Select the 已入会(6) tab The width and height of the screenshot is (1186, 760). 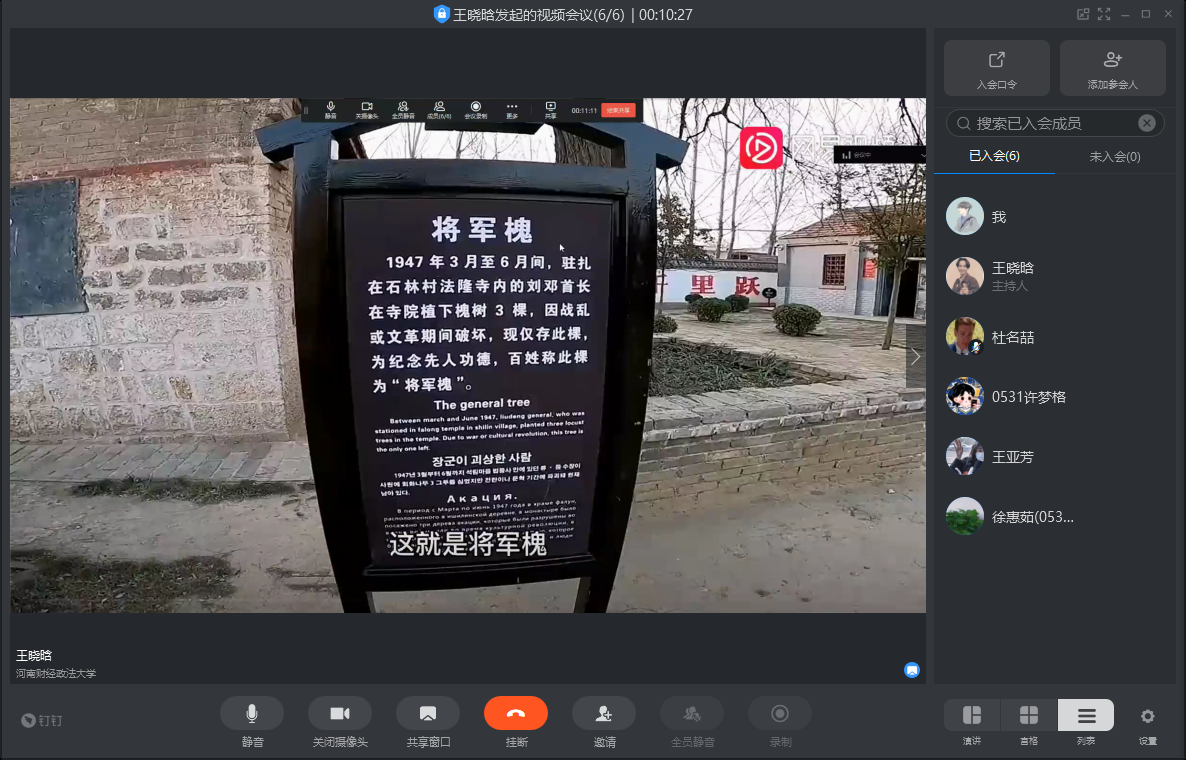click(994, 156)
